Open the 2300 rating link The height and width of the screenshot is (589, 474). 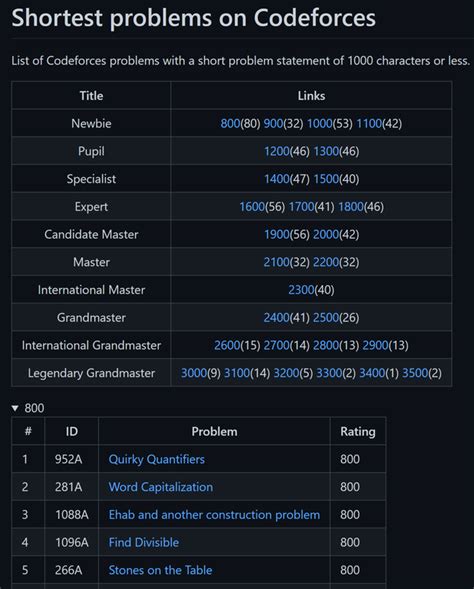pyautogui.click(x=301, y=290)
